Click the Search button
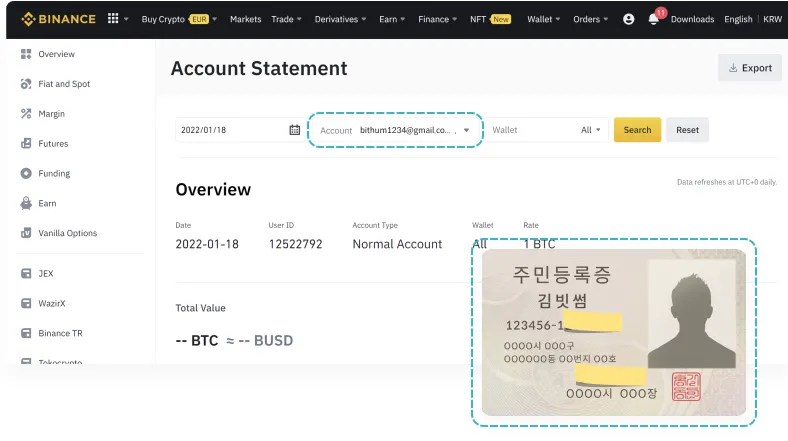 click(x=637, y=130)
